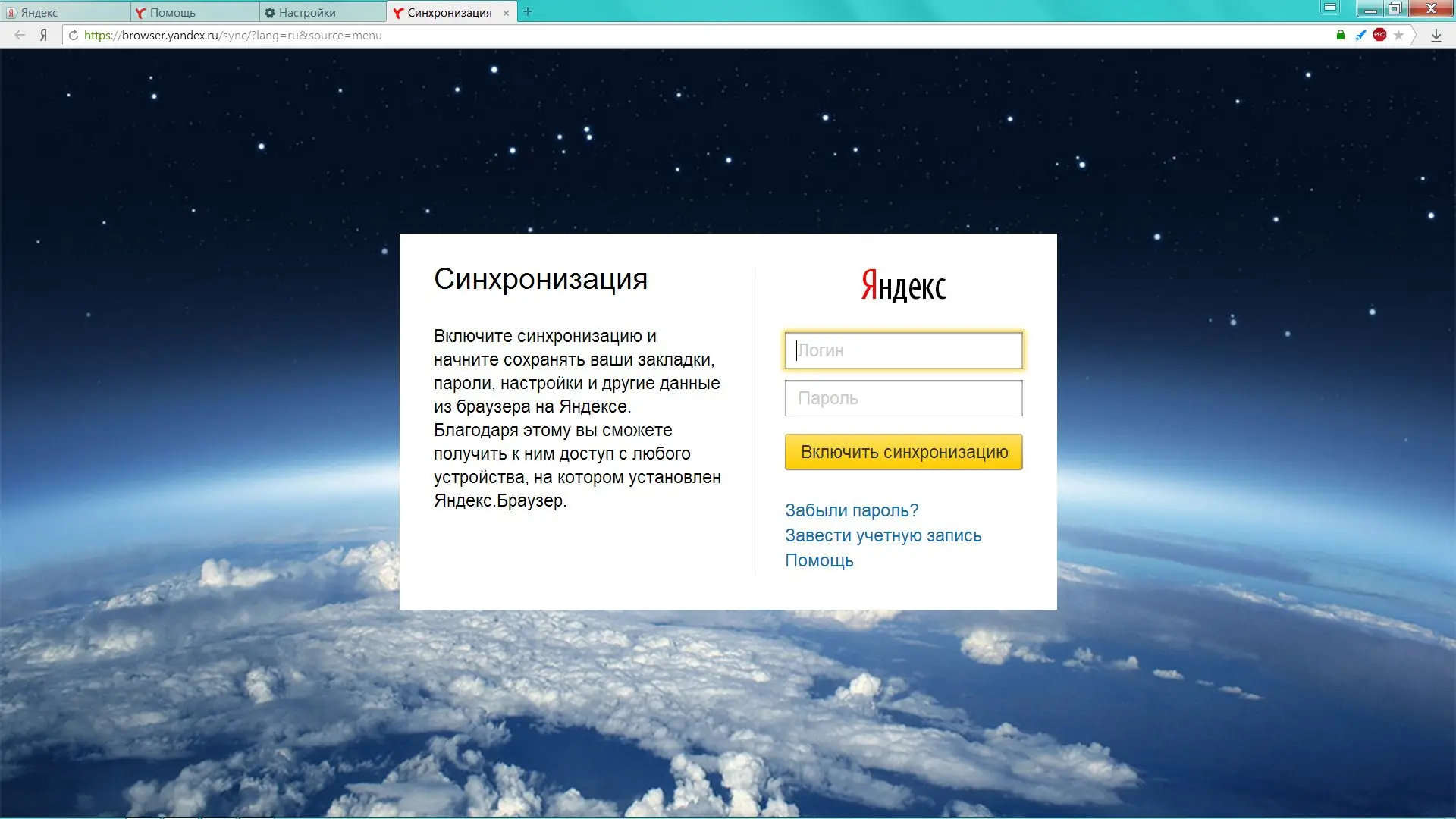The image size is (1456, 819).
Task: Click inside the Логин input field
Action: point(902,350)
